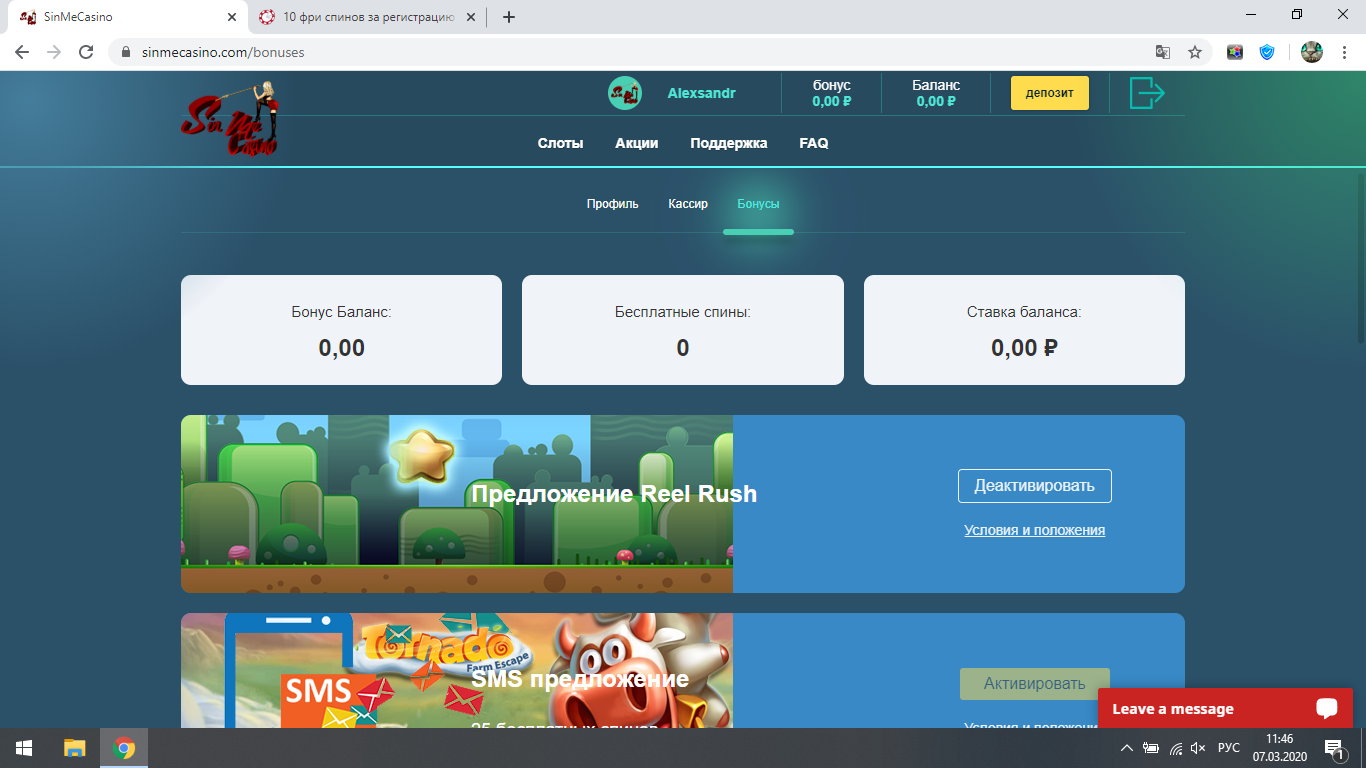Launch File Explorer from the taskbar
The width and height of the screenshot is (1366, 768).
75,748
